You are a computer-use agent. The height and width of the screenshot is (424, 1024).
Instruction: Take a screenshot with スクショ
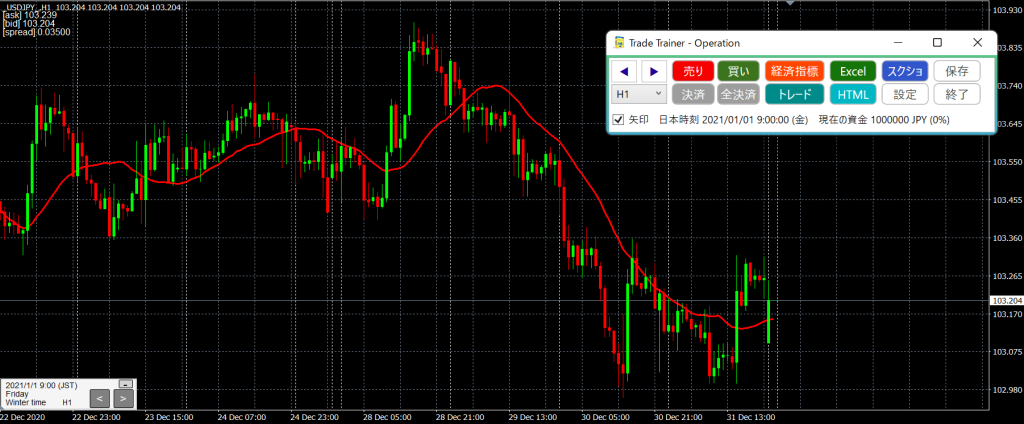904,71
